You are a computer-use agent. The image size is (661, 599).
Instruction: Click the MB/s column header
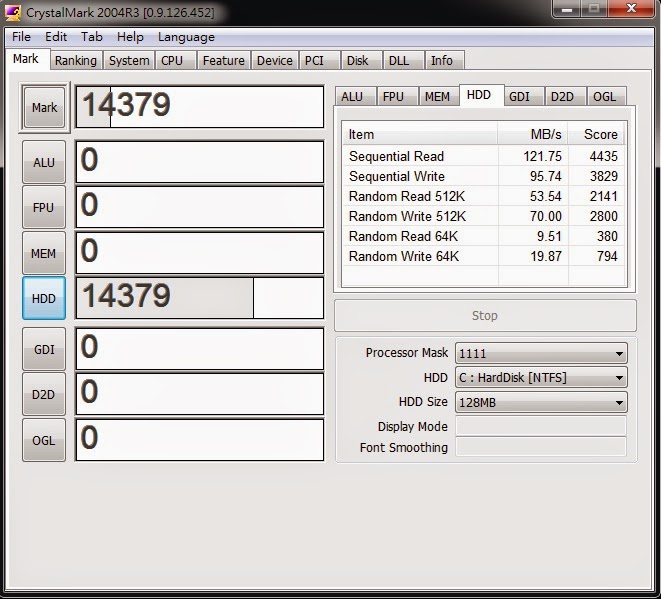(x=533, y=134)
